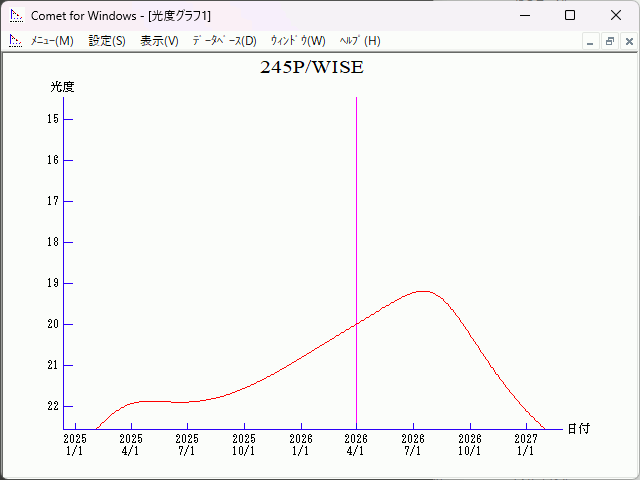Click the Comet for Windows title bar icon
This screenshot has width=640, height=480.
point(16,16)
